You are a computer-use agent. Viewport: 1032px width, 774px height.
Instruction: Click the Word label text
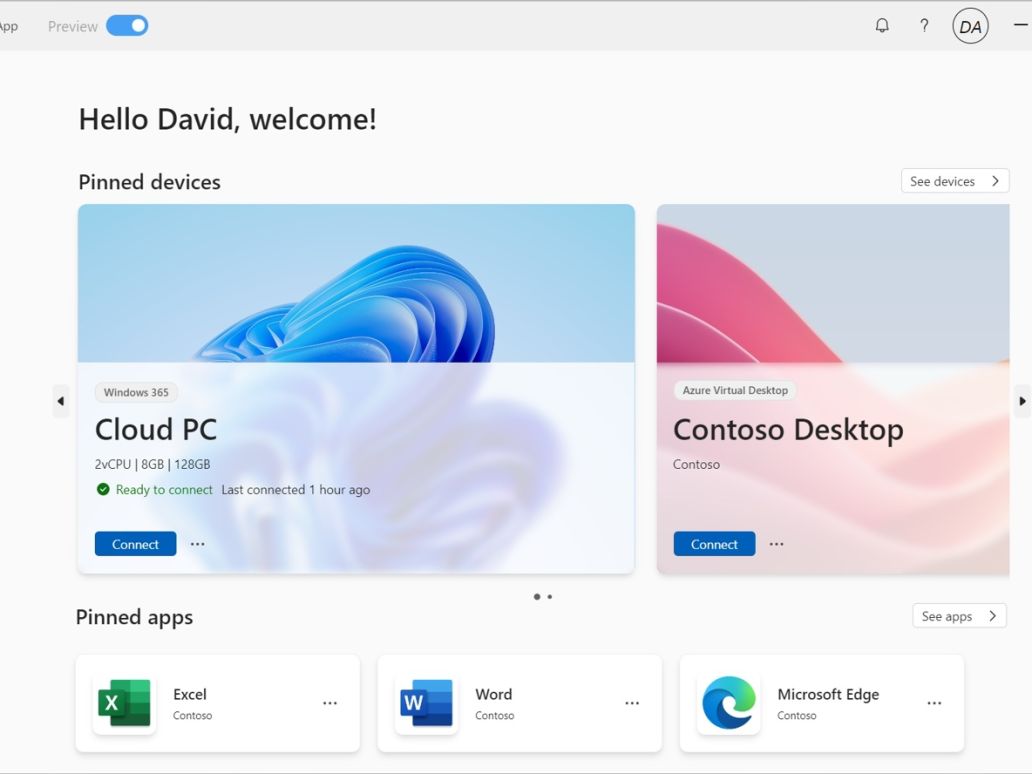tap(494, 694)
